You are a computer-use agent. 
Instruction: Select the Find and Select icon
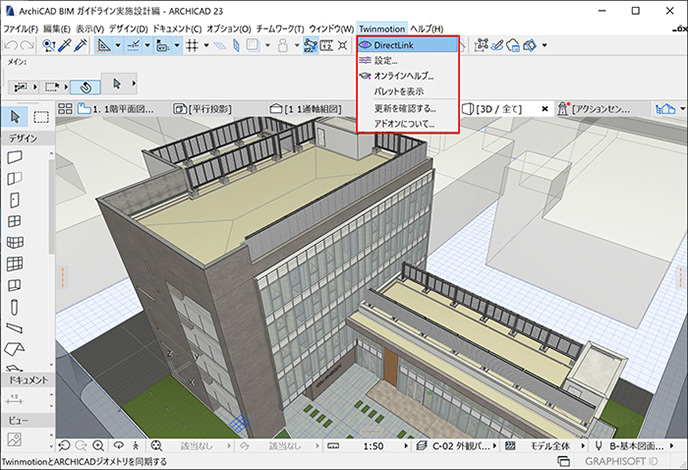49,45
